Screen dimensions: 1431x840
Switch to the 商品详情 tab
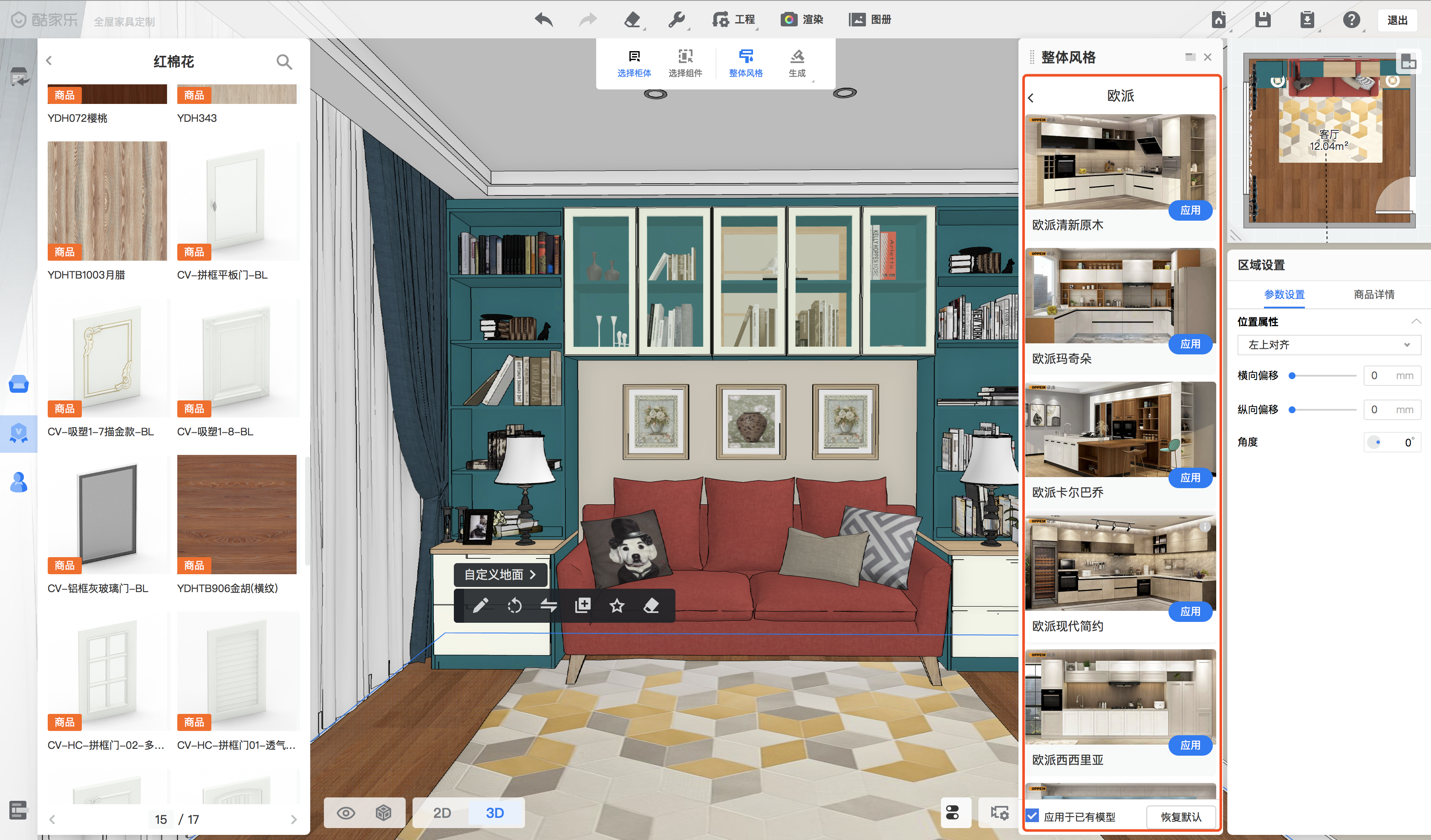[x=1373, y=295]
